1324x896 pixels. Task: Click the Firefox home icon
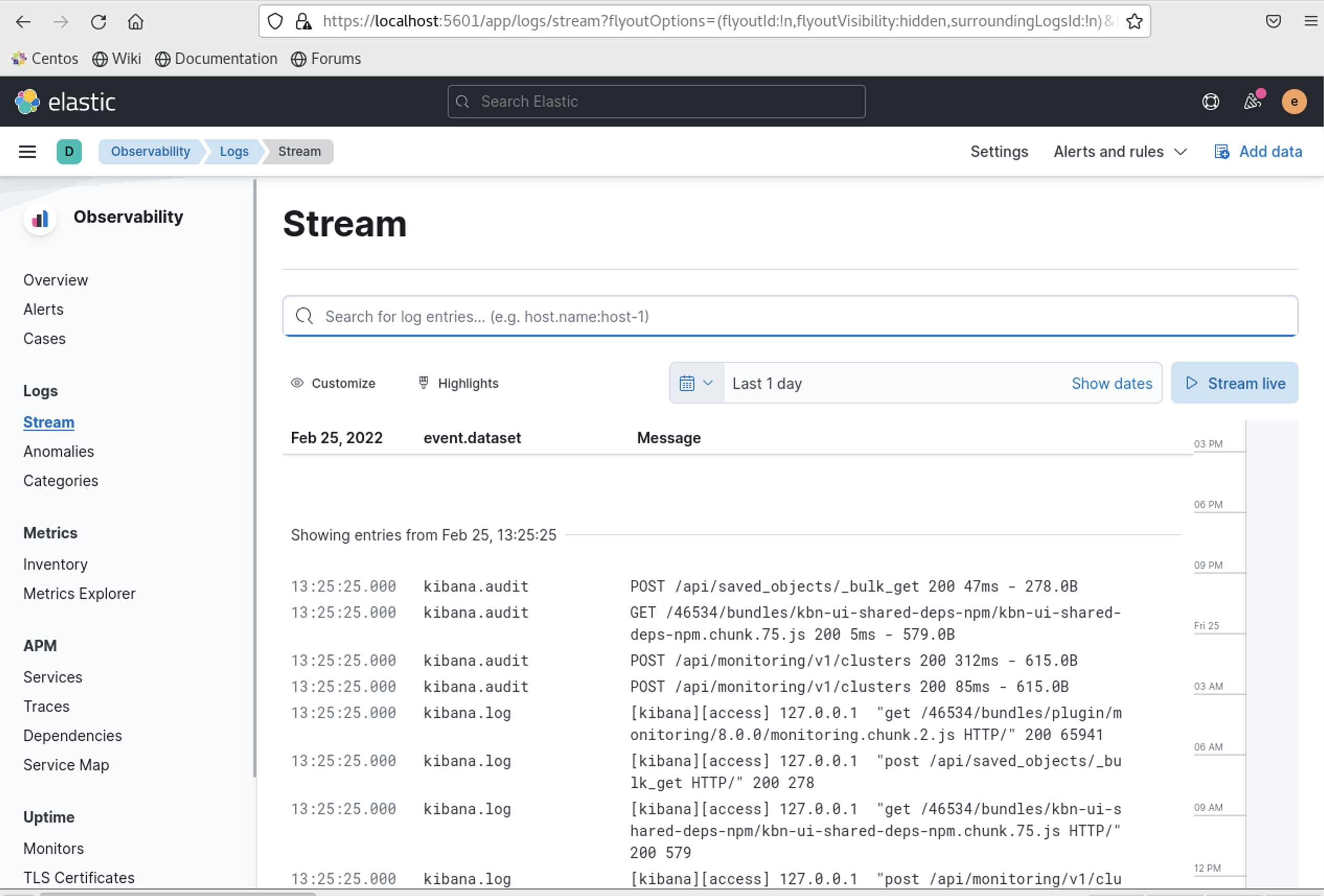pyautogui.click(x=135, y=21)
